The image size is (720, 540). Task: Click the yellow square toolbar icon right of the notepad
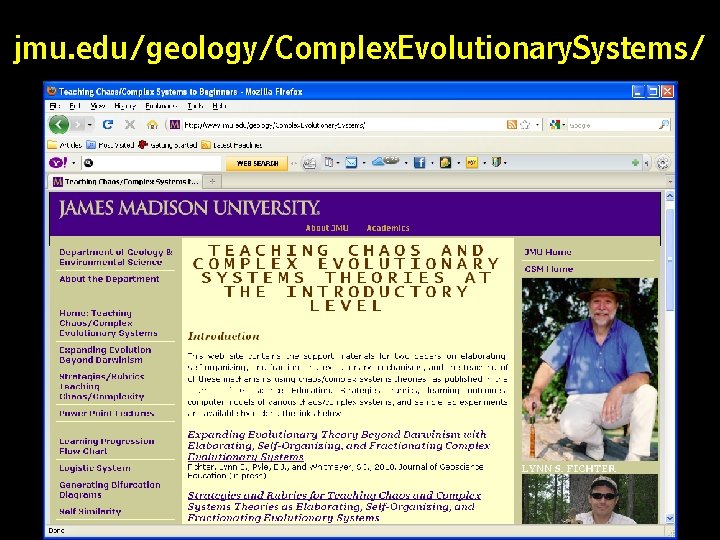point(472,163)
